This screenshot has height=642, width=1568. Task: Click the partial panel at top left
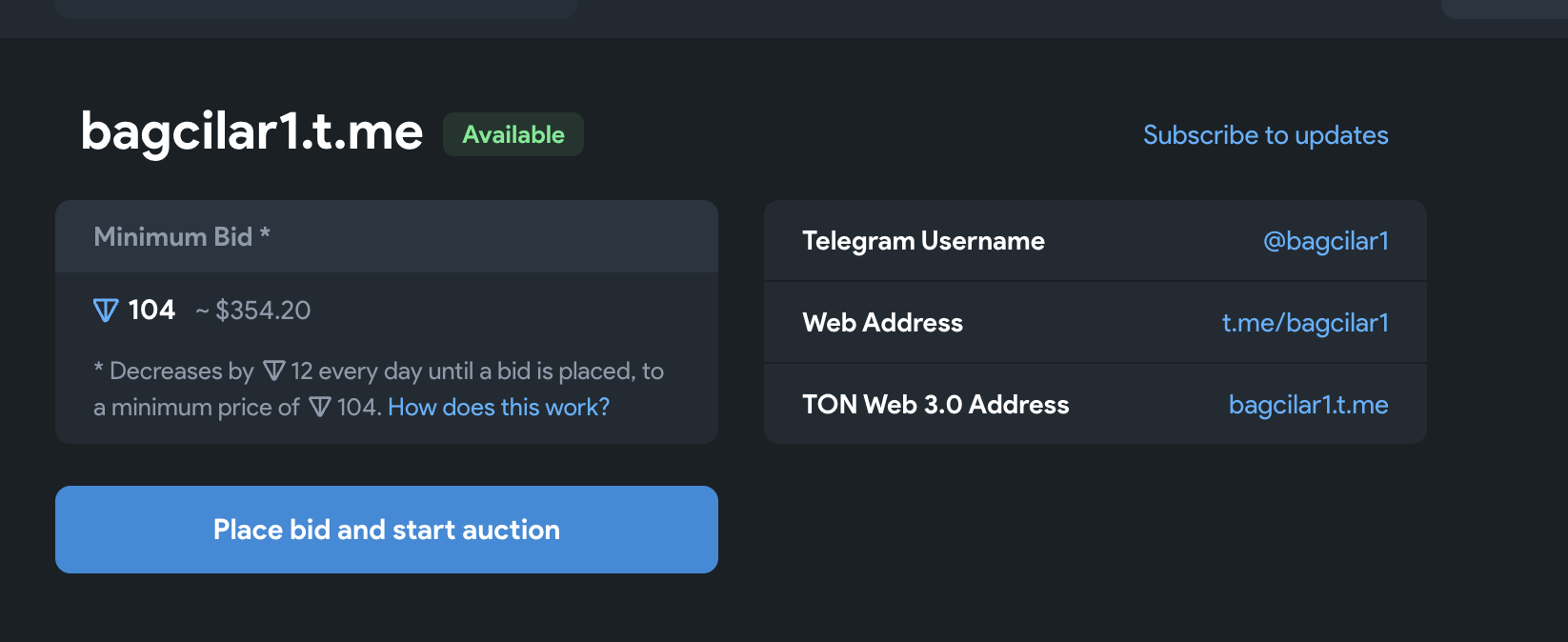[316, 9]
